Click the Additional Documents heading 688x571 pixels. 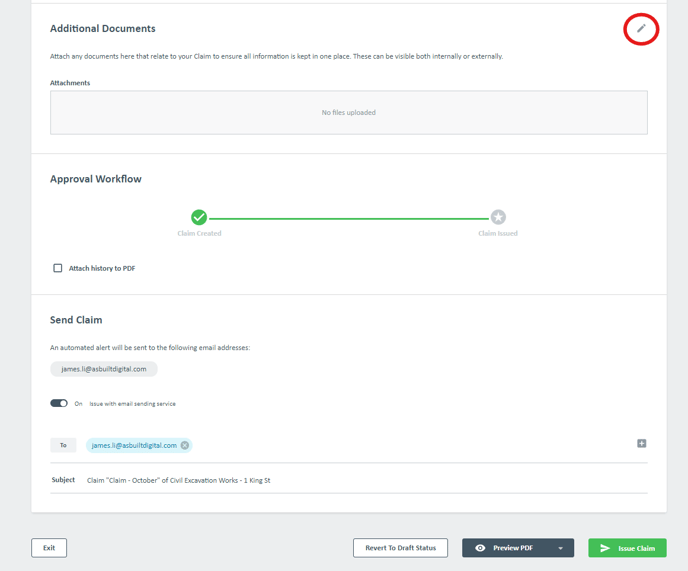tap(103, 29)
